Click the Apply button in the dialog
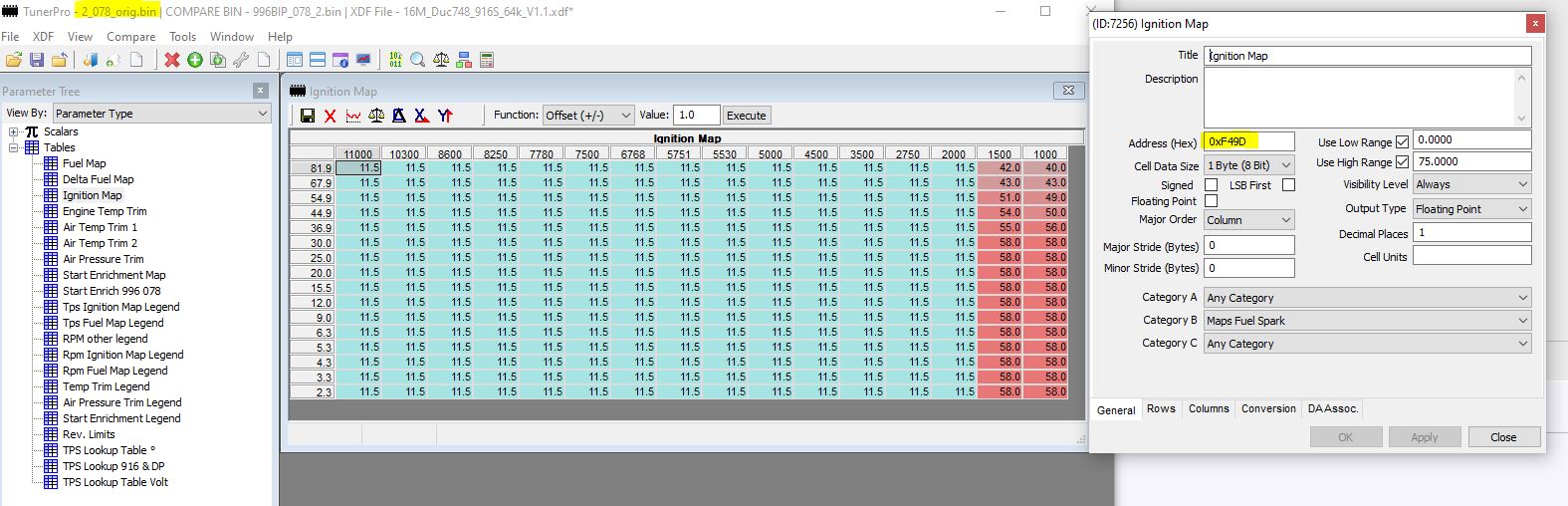Image resolution: width=1568 pixels, height=506 pixels. [1424, 437]
